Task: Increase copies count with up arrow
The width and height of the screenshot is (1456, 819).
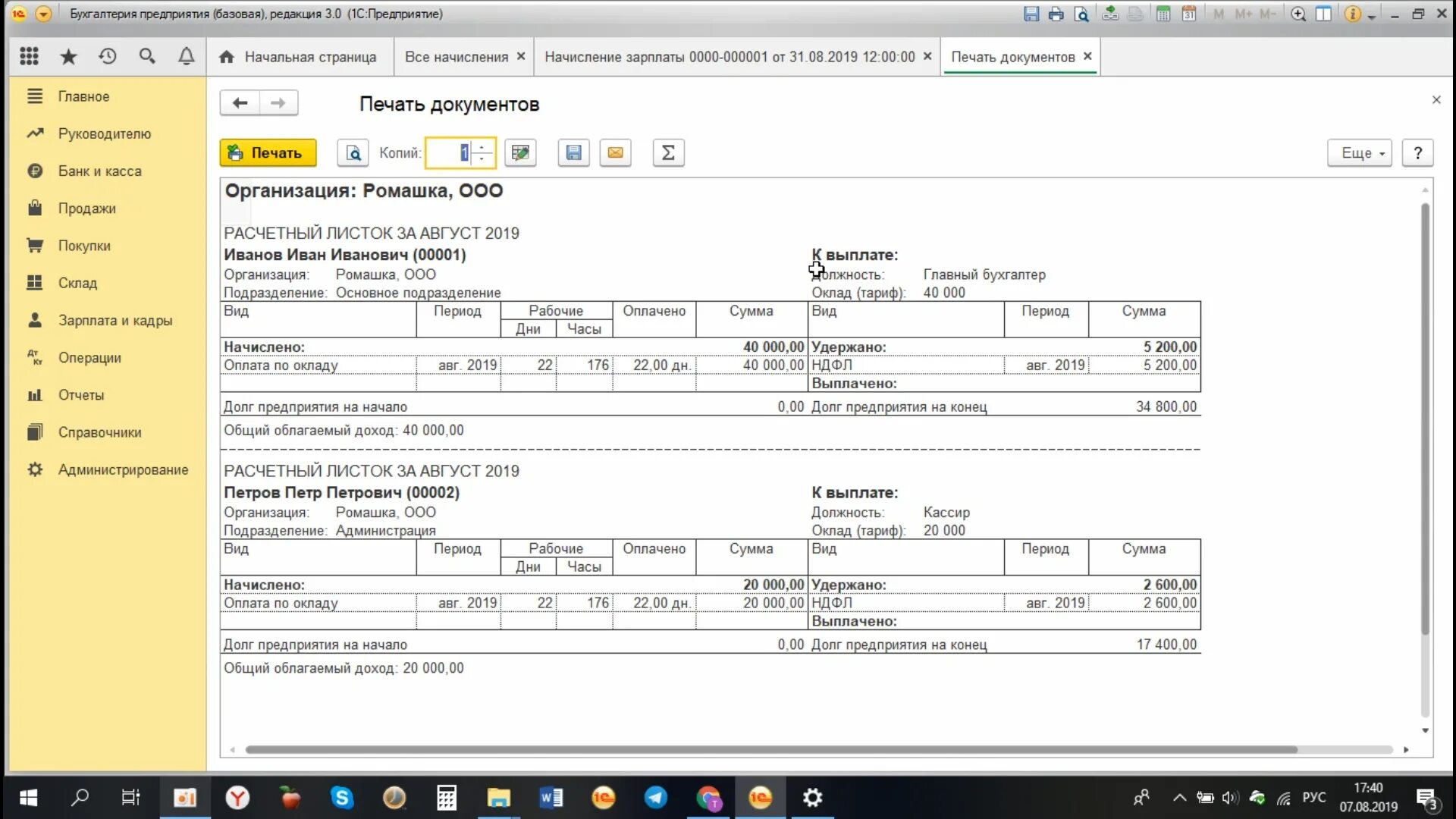Action: [482, 147]
